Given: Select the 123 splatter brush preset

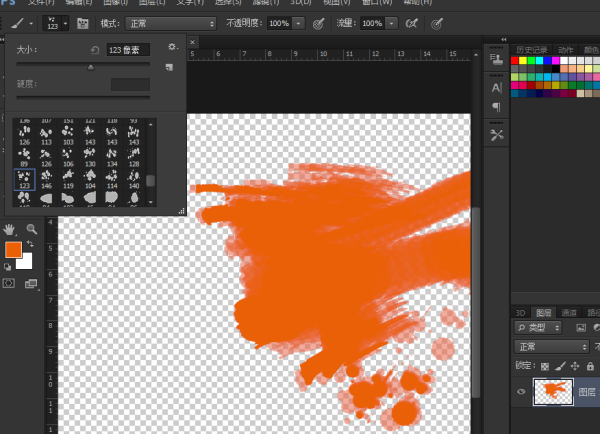Looking at the screenshot, I should click(24, 179).
